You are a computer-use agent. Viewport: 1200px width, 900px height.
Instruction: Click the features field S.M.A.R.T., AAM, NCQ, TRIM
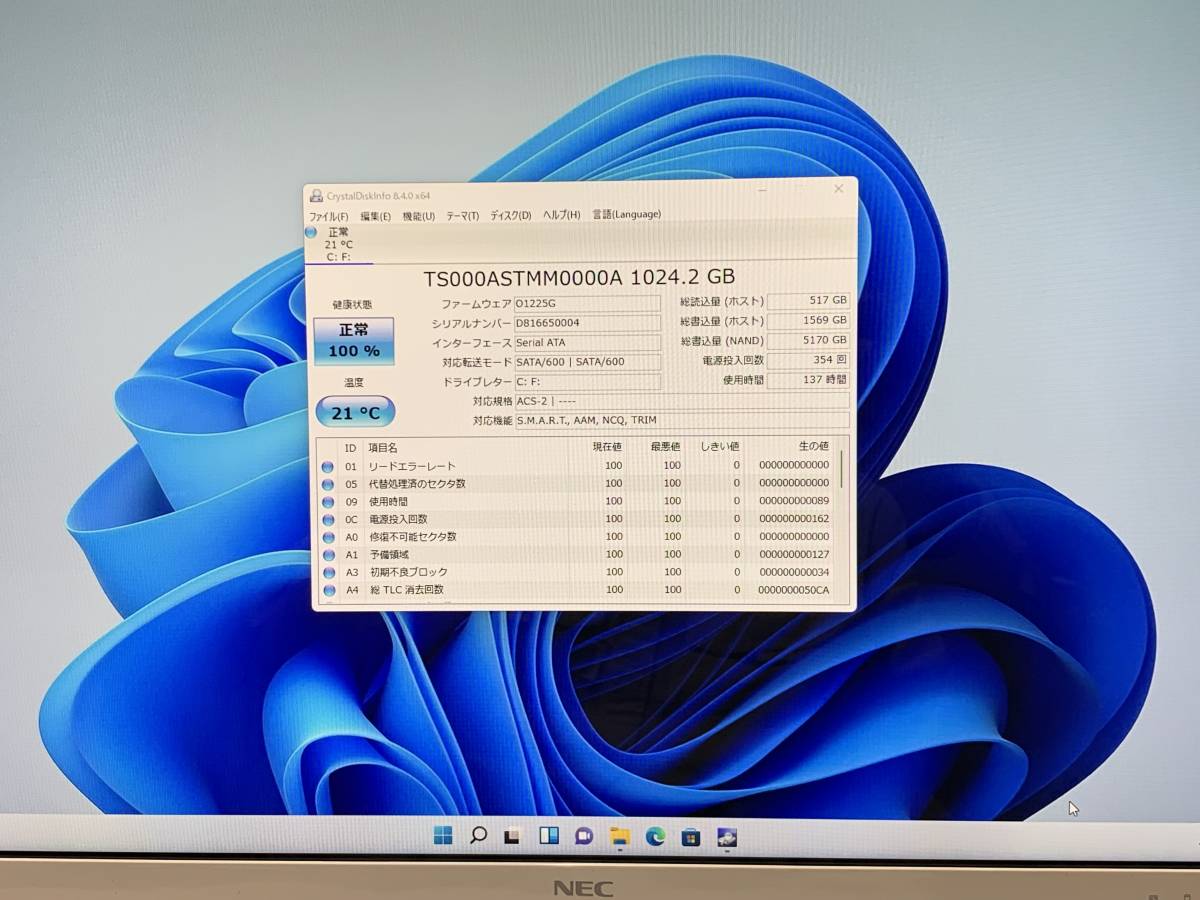point(682,420)
